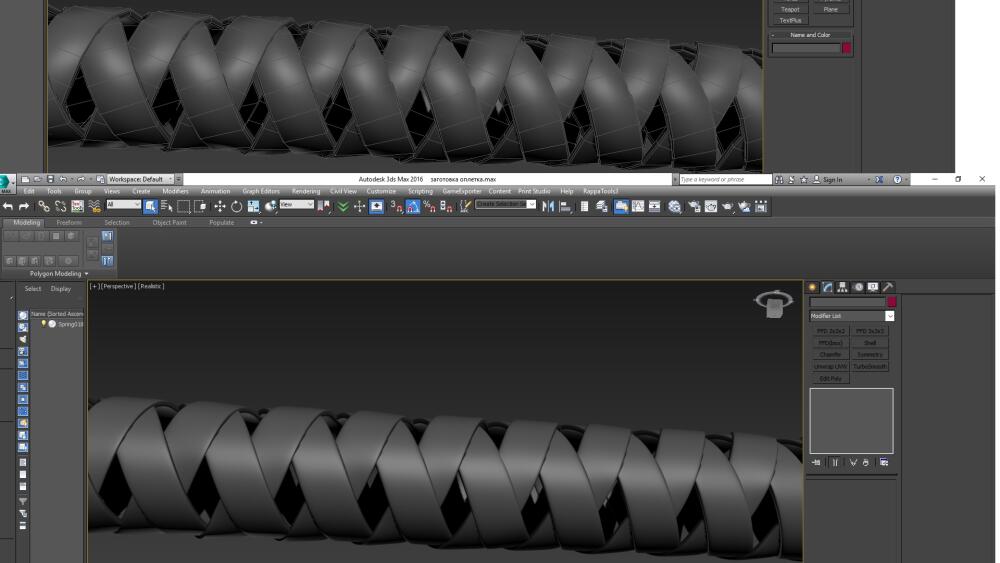
Task: Open the Rendering menu
Action: coord(306,191)
